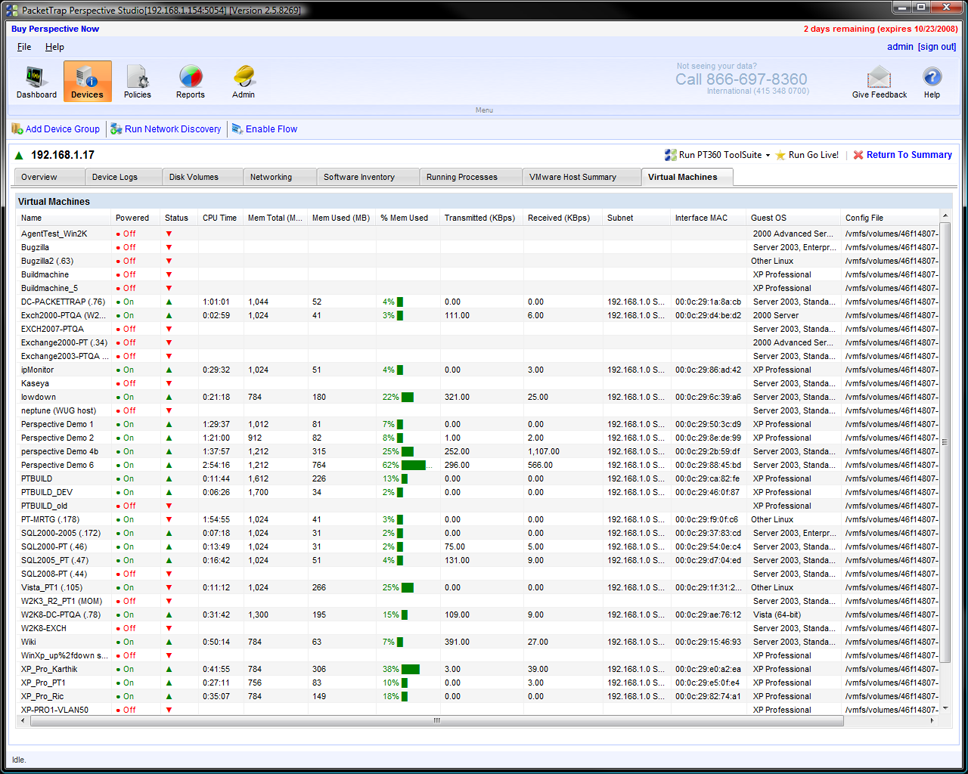Image resolution: width=968 pixels, height=774 pixels.
Task: Click green status arrow for XP_Pro_Karthik
Action: [x=169, y=669]
